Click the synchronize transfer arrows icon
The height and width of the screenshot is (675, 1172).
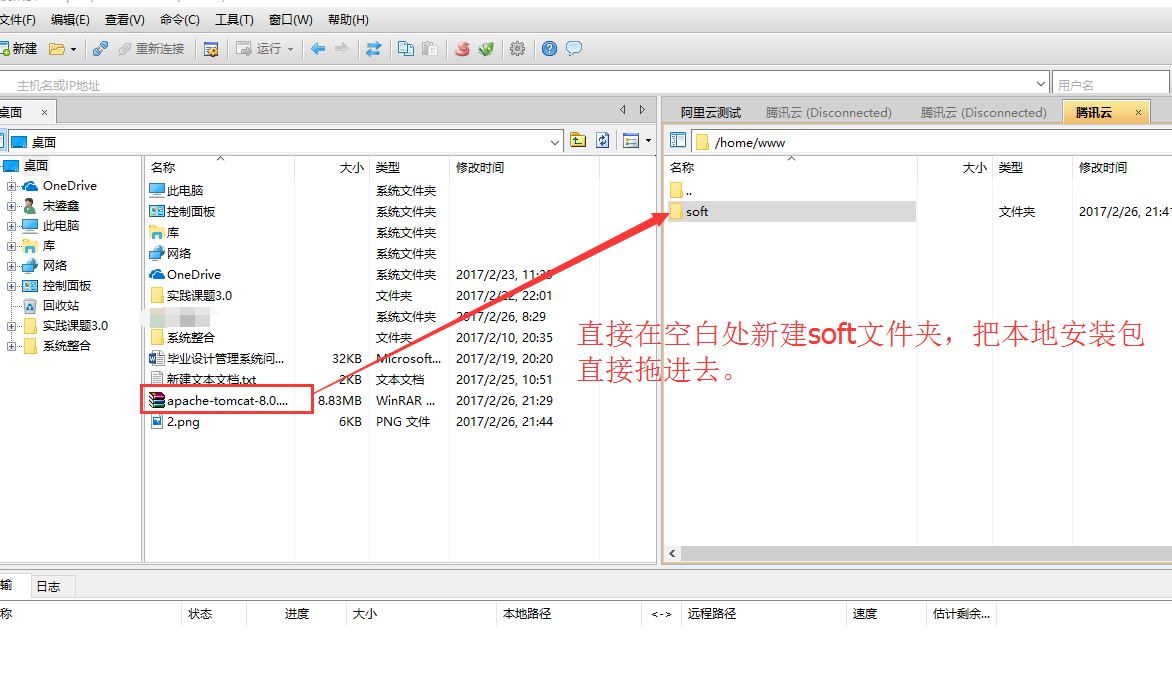tap(373, 49)
